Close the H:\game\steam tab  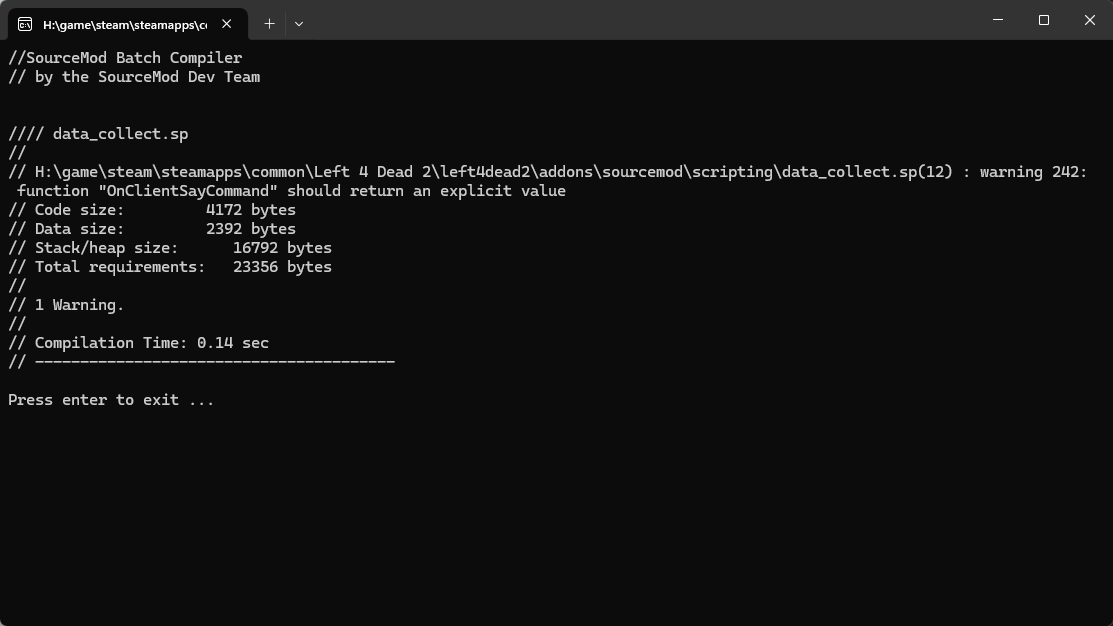pos(227,24)
